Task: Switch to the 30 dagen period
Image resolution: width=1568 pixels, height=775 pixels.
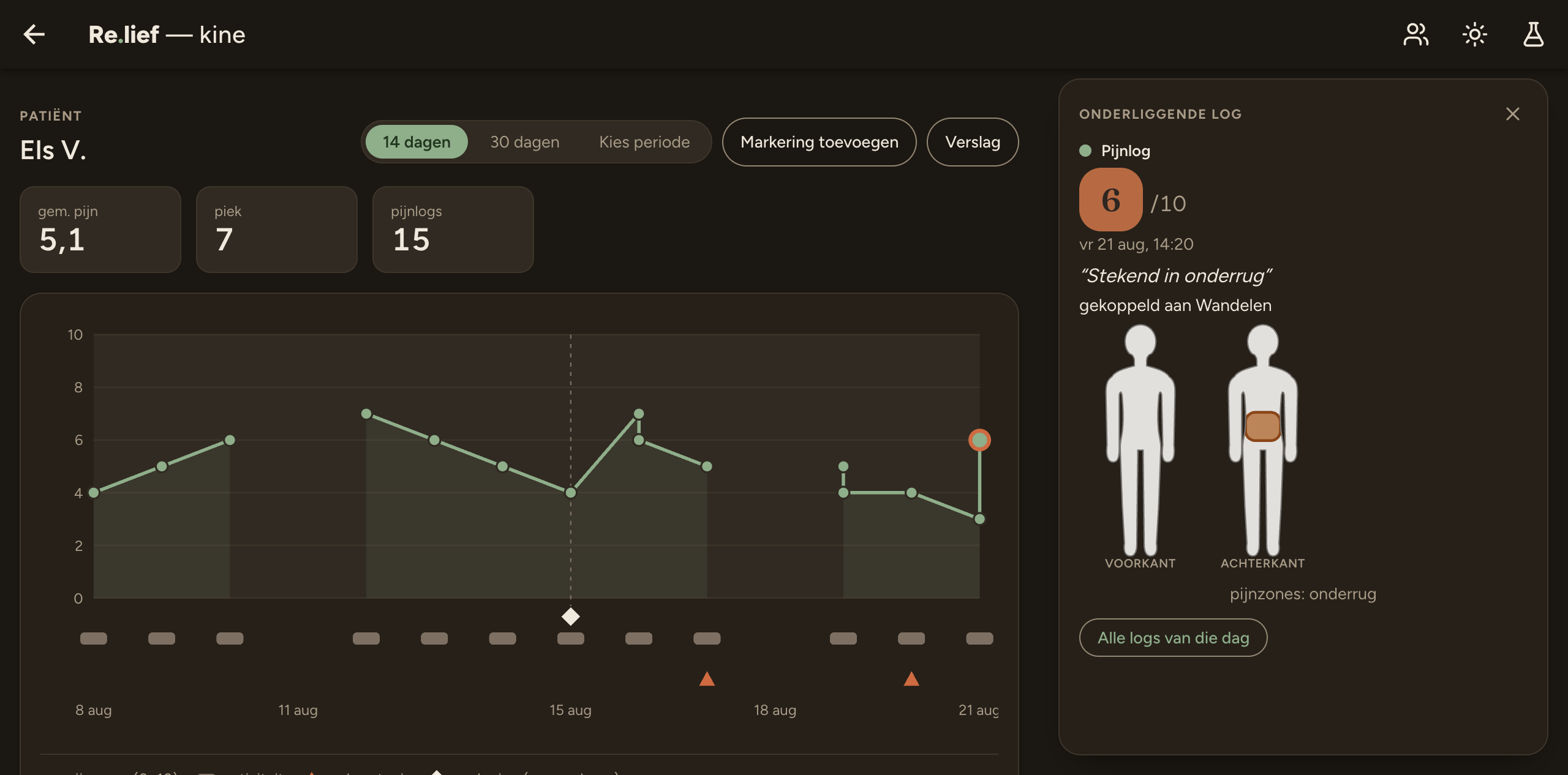Action: pyautogui.click(x=524, y=142)
